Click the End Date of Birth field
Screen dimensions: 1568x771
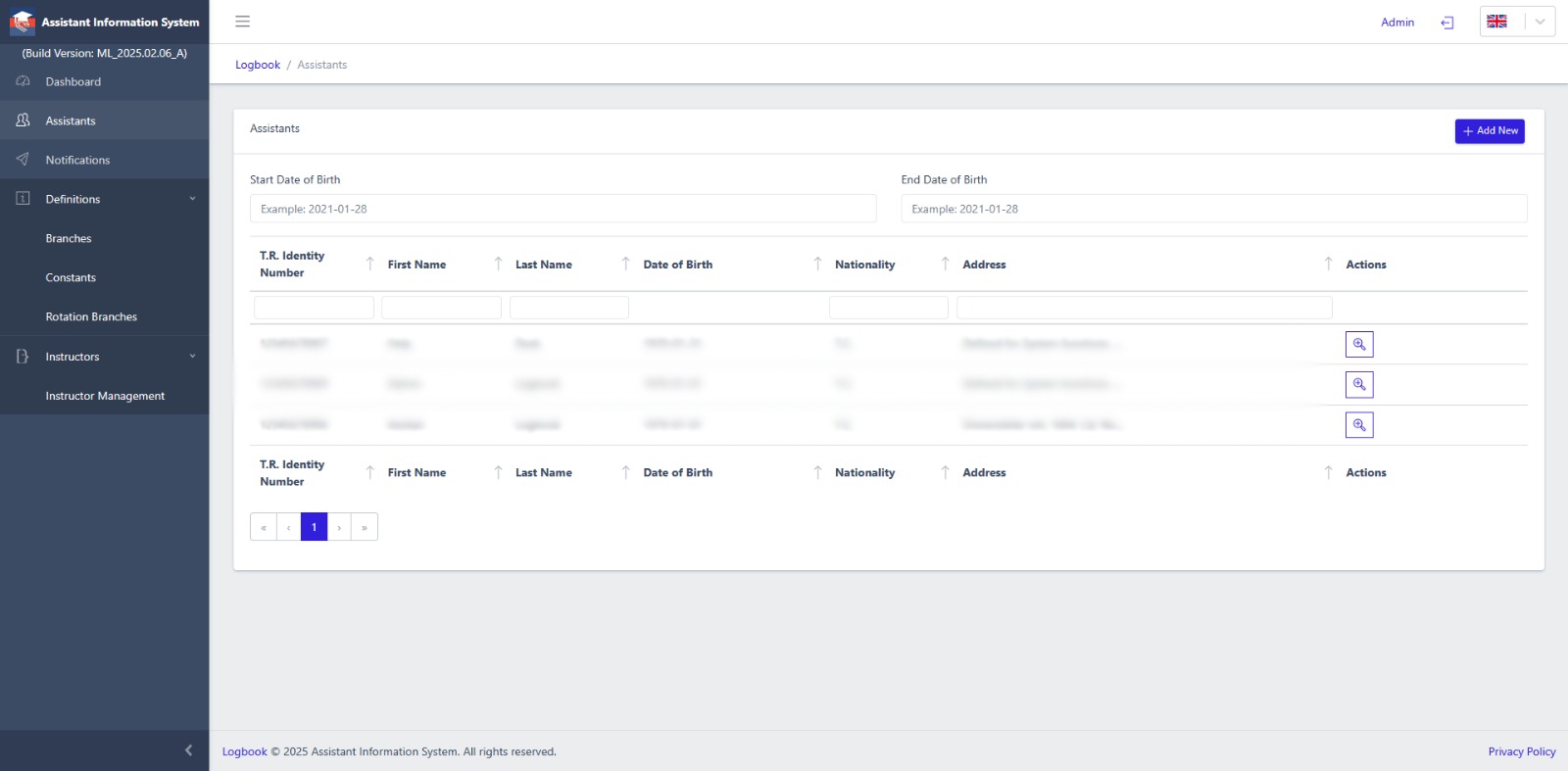pyautogui.click(x=1214, y=209)
